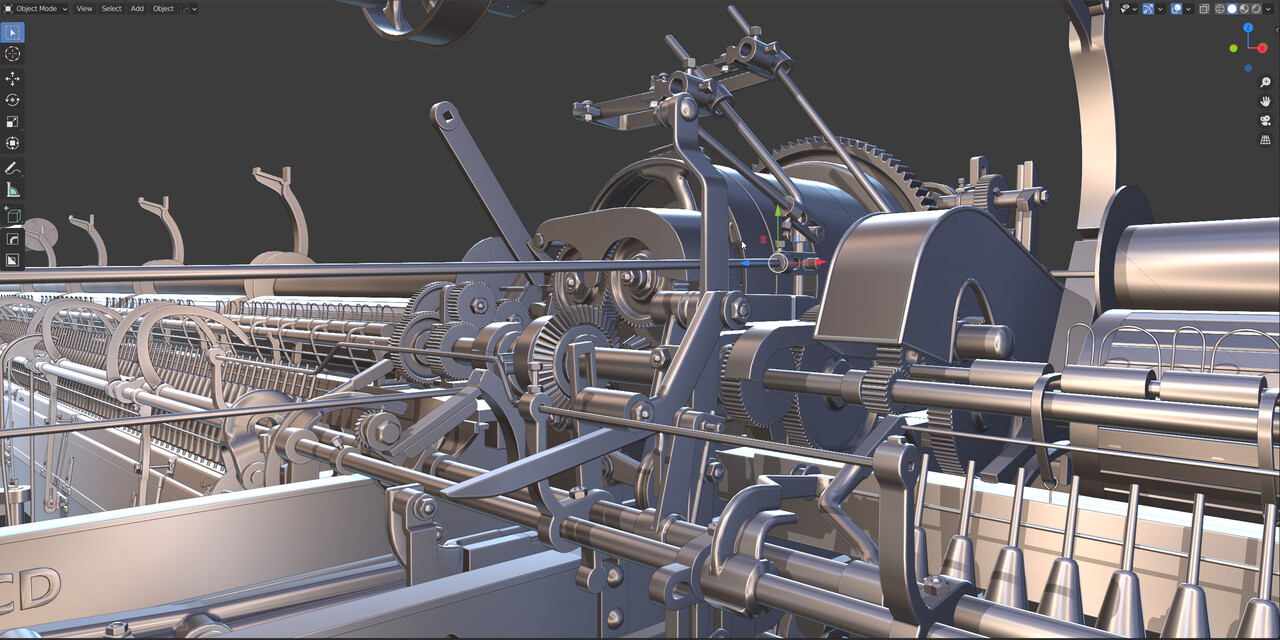Open the Add menu

click(x=137, y=8)
